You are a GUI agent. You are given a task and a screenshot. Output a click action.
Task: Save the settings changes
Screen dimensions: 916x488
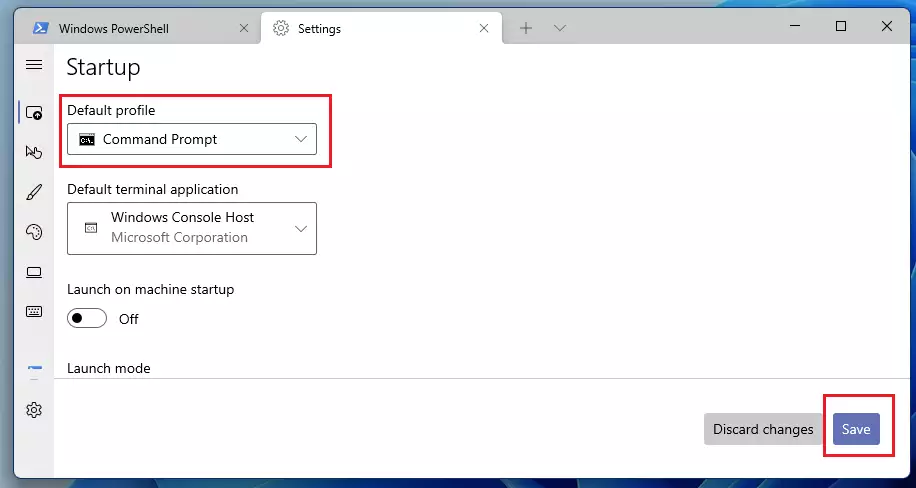856,429
